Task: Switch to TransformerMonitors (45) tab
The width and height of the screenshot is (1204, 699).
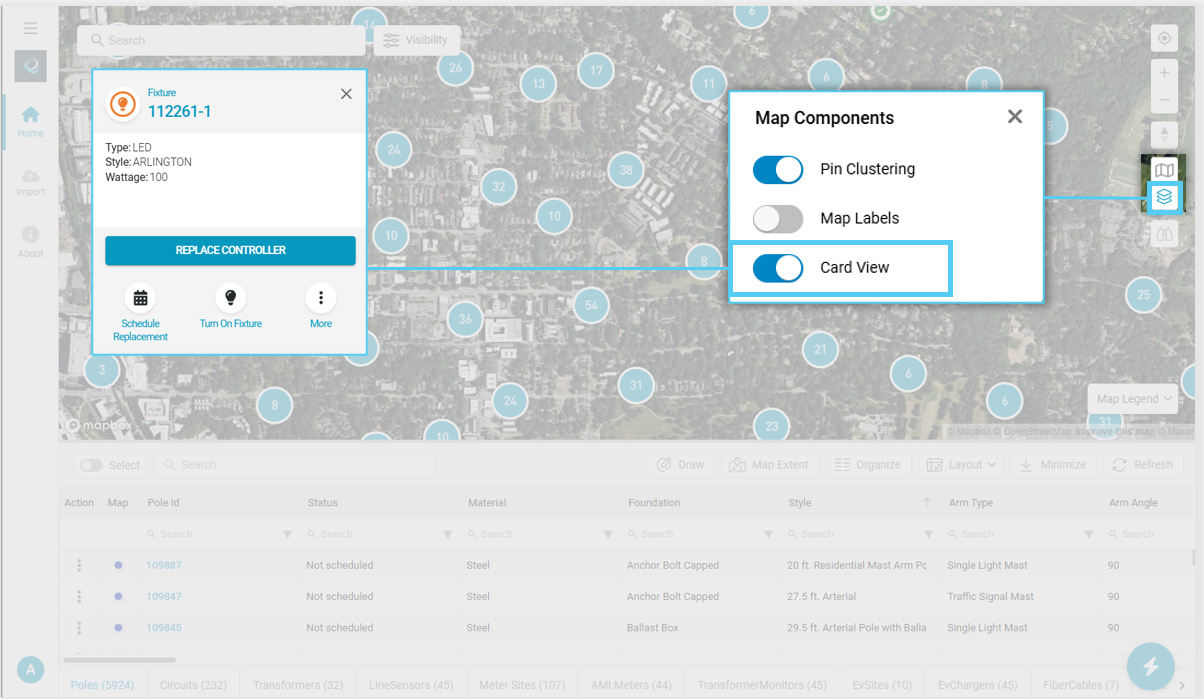Action: tap(762, 685)
